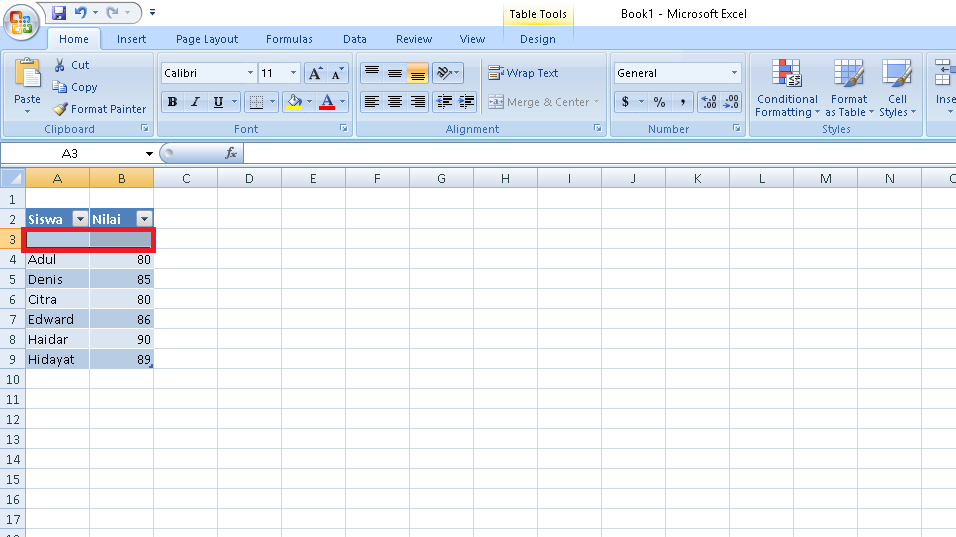This screenshot has width=956, height=537.
Task: Click the Increase Decimal icon
Action: (709, 102)
